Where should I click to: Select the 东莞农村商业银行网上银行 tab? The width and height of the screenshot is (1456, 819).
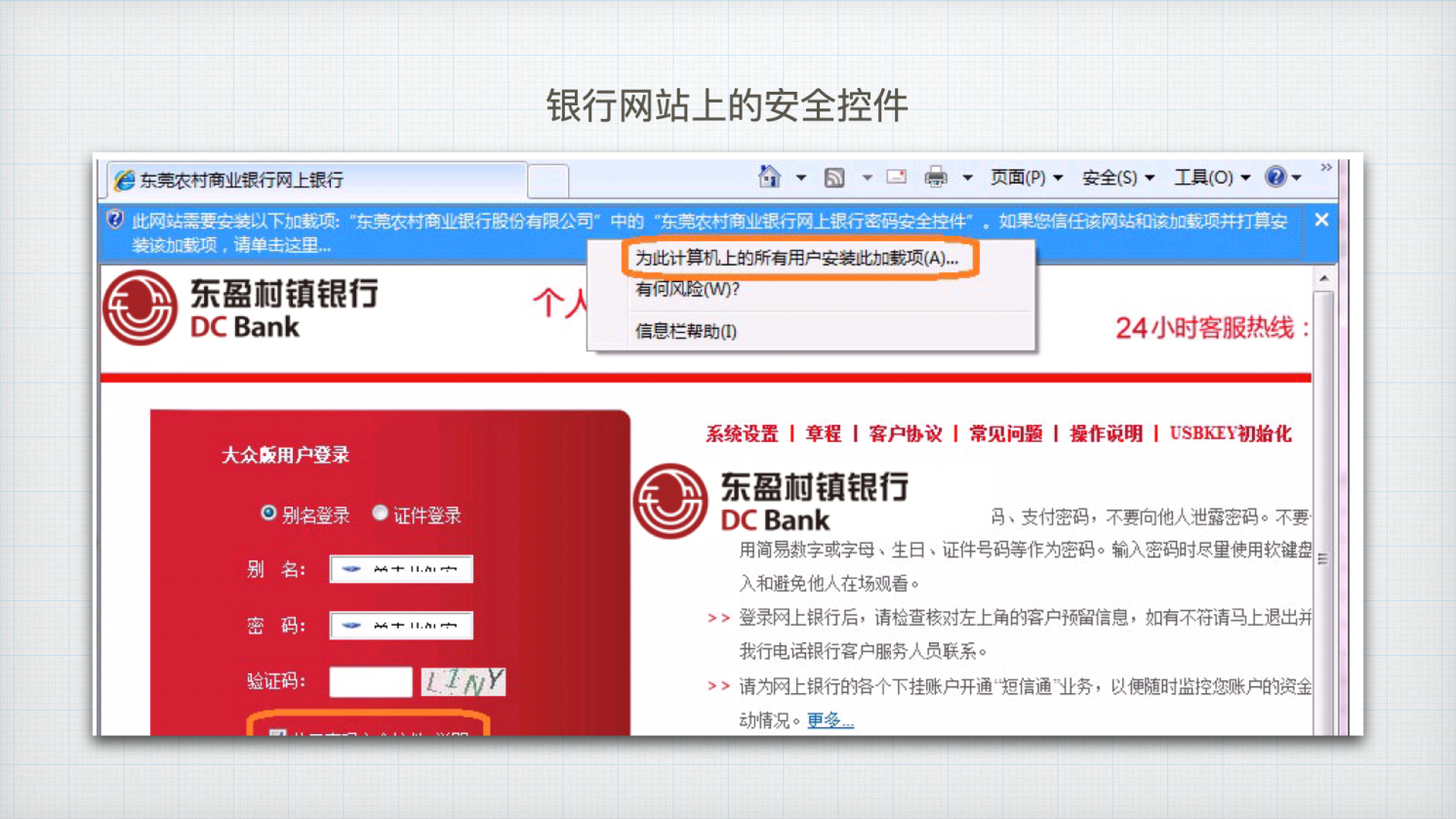click(x=317, y=180)
